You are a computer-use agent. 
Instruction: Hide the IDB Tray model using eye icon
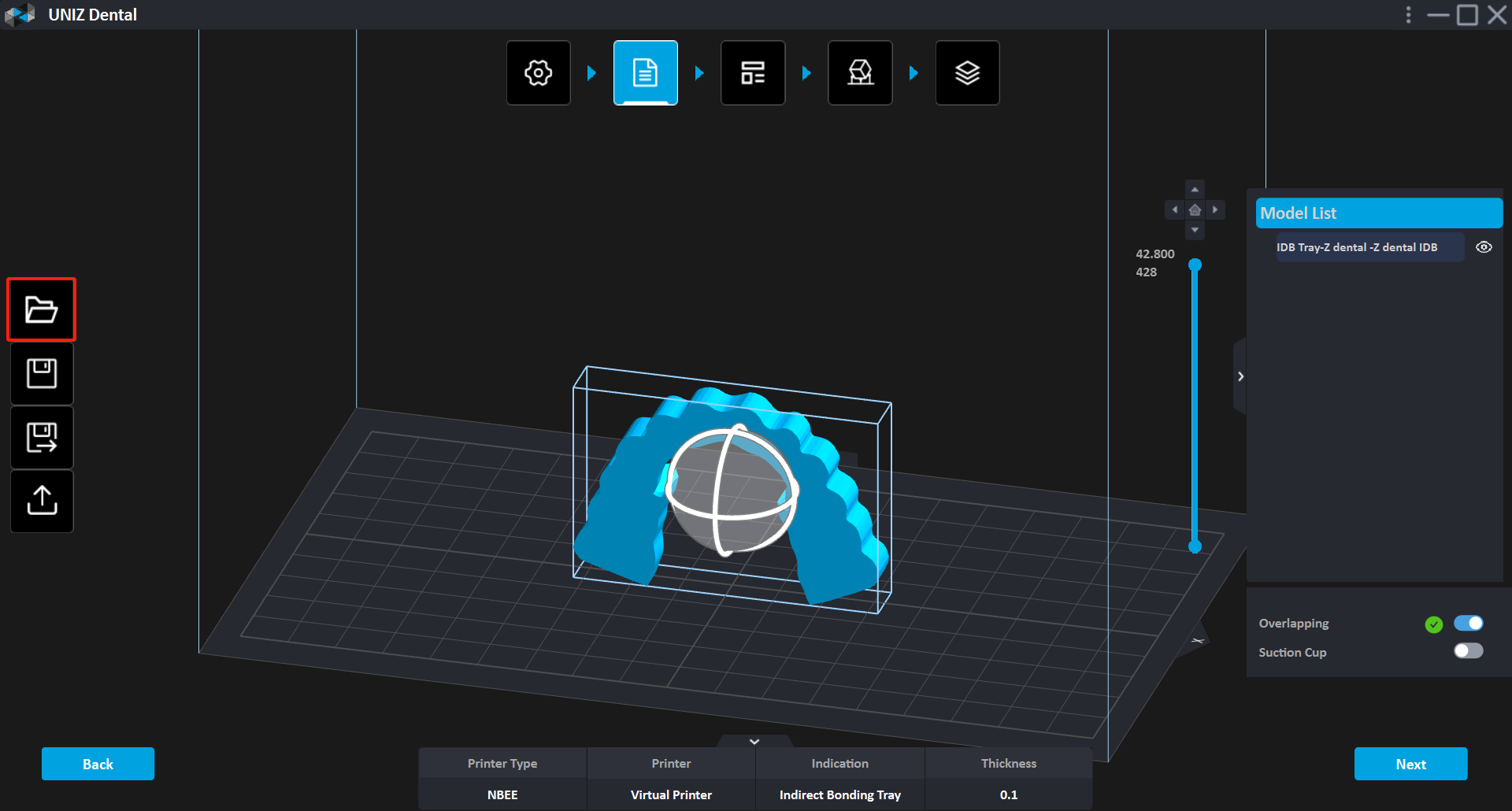coord(1484,247)
